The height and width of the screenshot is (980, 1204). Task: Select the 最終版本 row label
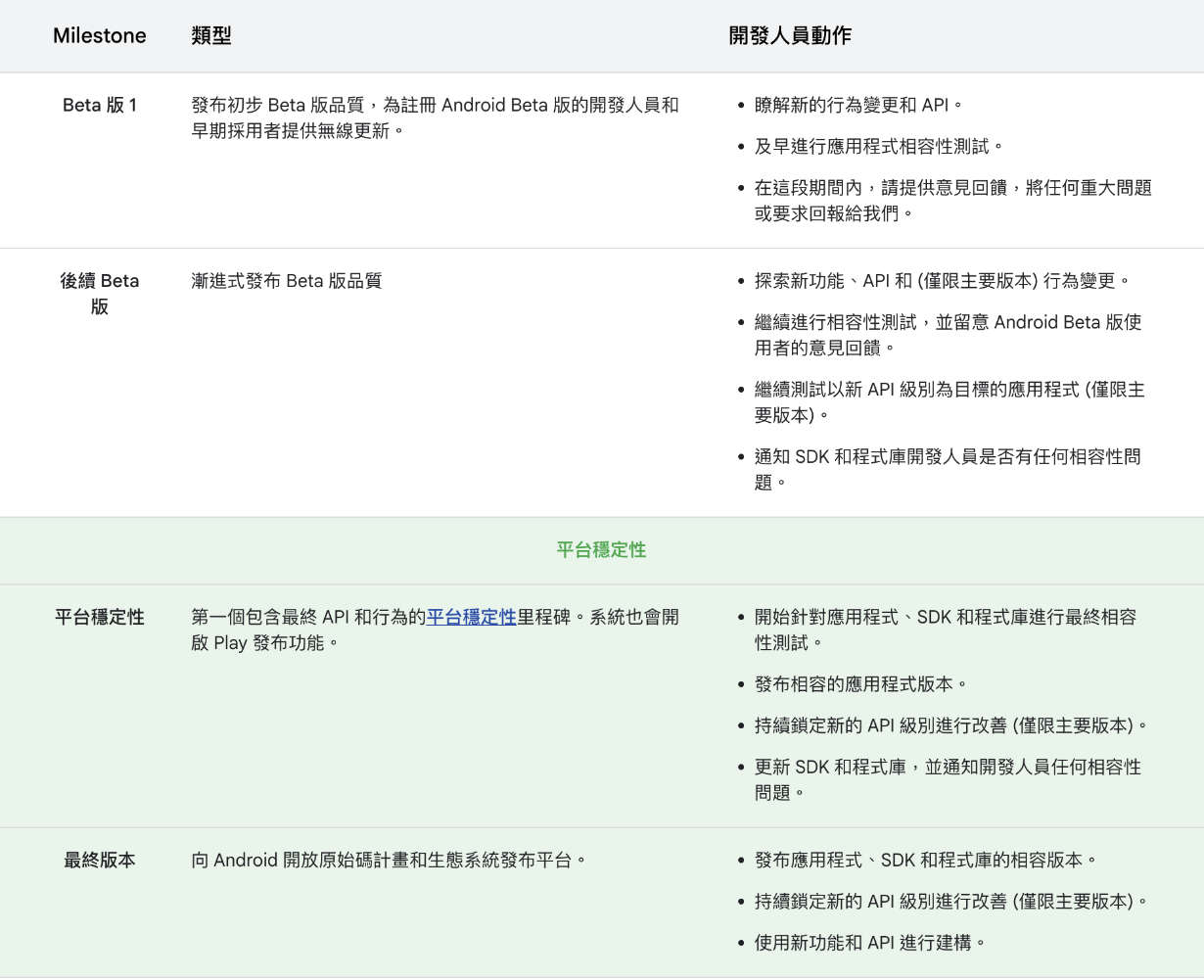tap(99, 861)
